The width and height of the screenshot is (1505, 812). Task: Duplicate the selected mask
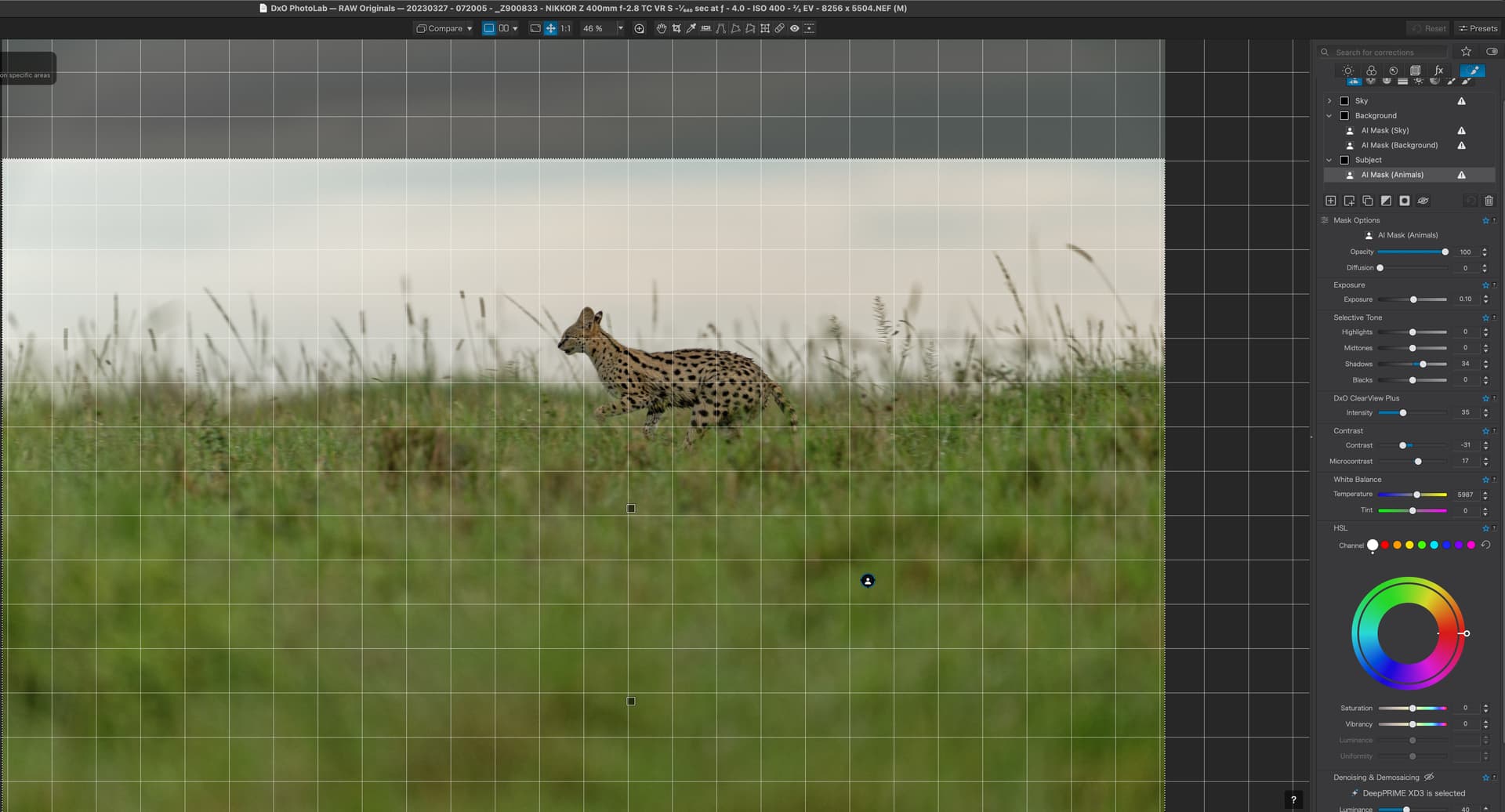point(1368,201)
